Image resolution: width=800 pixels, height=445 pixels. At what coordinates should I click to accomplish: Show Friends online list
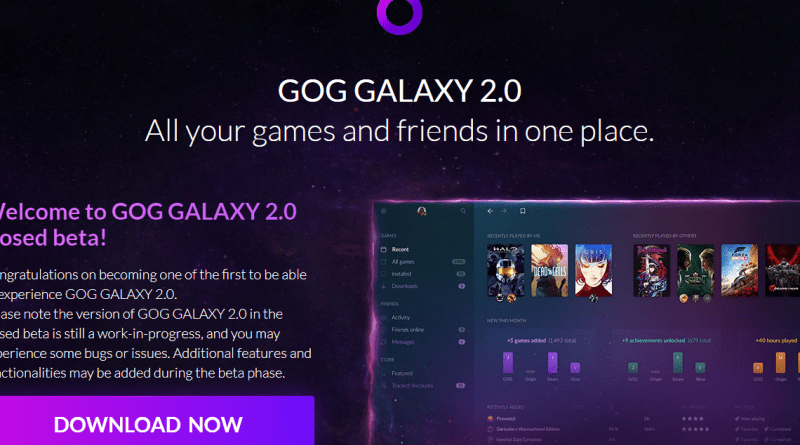[407, 330]
